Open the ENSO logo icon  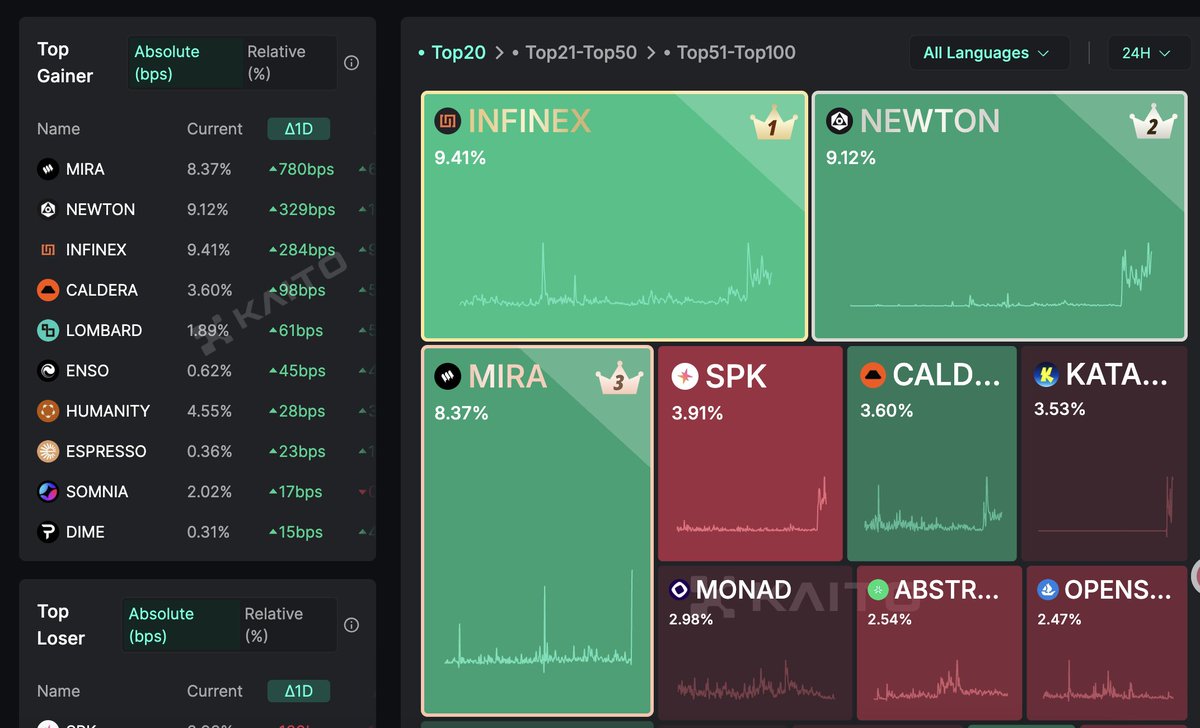click(48, 371)
